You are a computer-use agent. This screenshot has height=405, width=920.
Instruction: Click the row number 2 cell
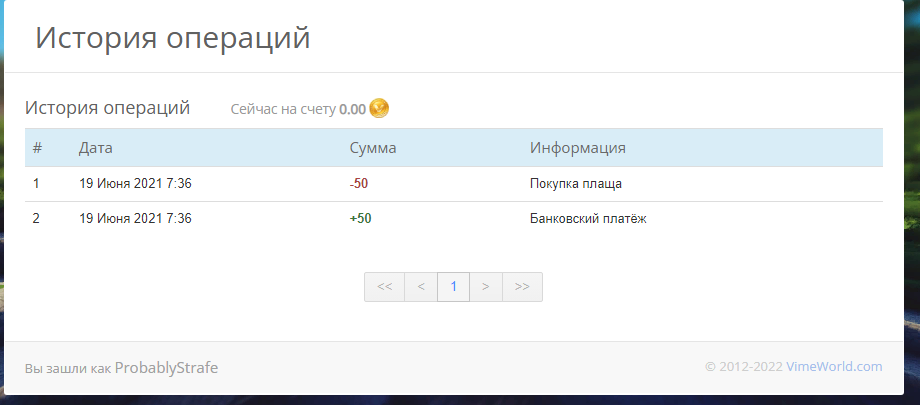click(x=37, y=219)
